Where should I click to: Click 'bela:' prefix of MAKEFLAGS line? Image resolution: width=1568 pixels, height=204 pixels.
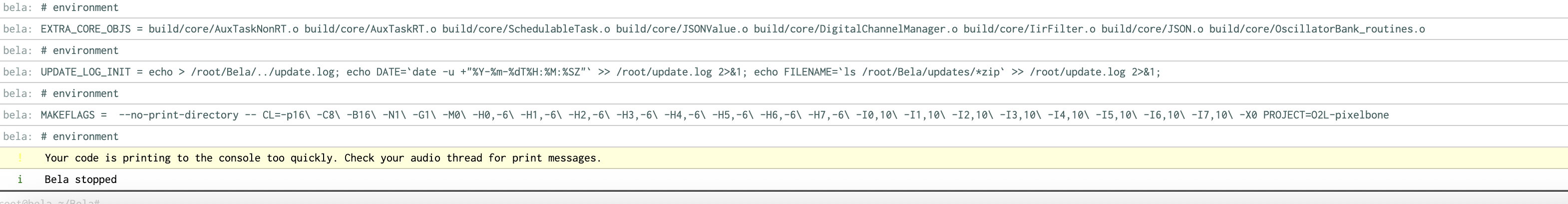tap(17, 114)
